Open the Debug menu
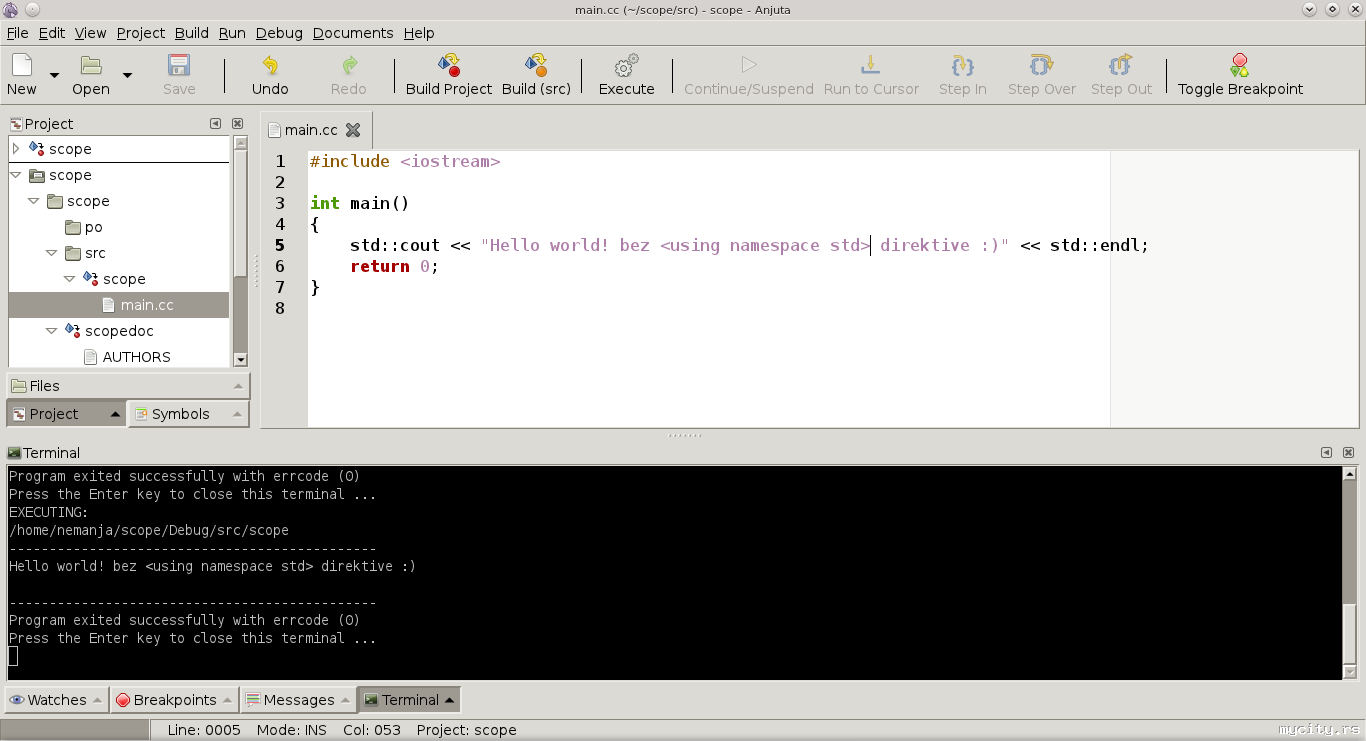Viewport: 1366px width, 741px height. point(279,33)
